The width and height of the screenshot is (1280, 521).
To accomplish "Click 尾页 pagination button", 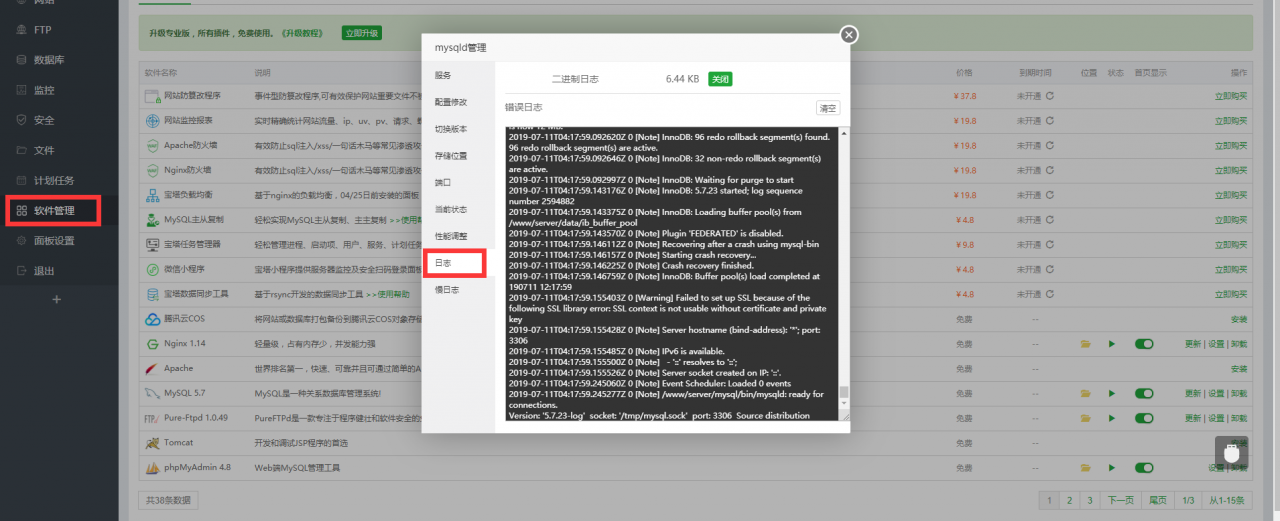I will pyautogui.click(x=1157, y=500).
